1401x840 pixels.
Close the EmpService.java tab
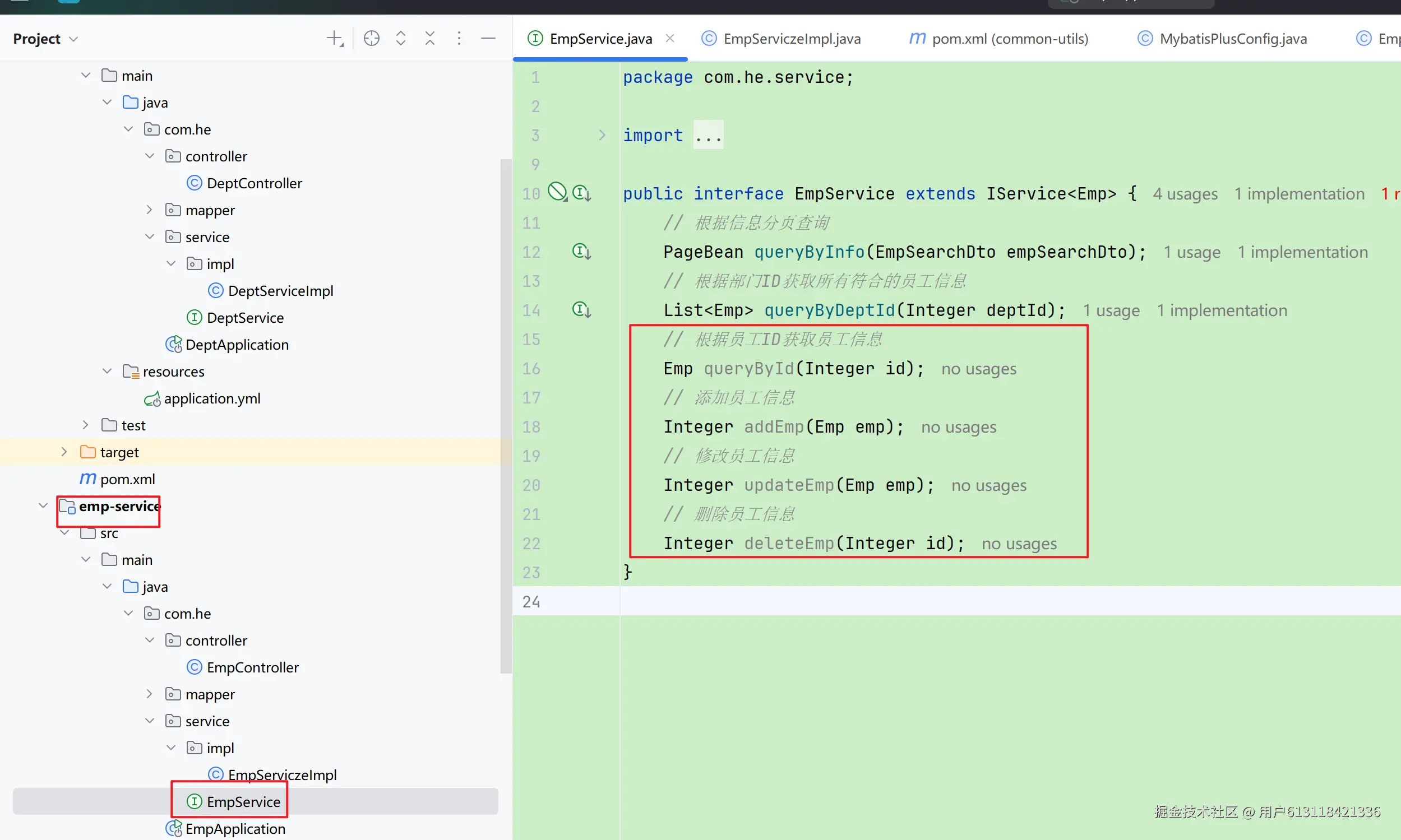[x=670, y=38]
